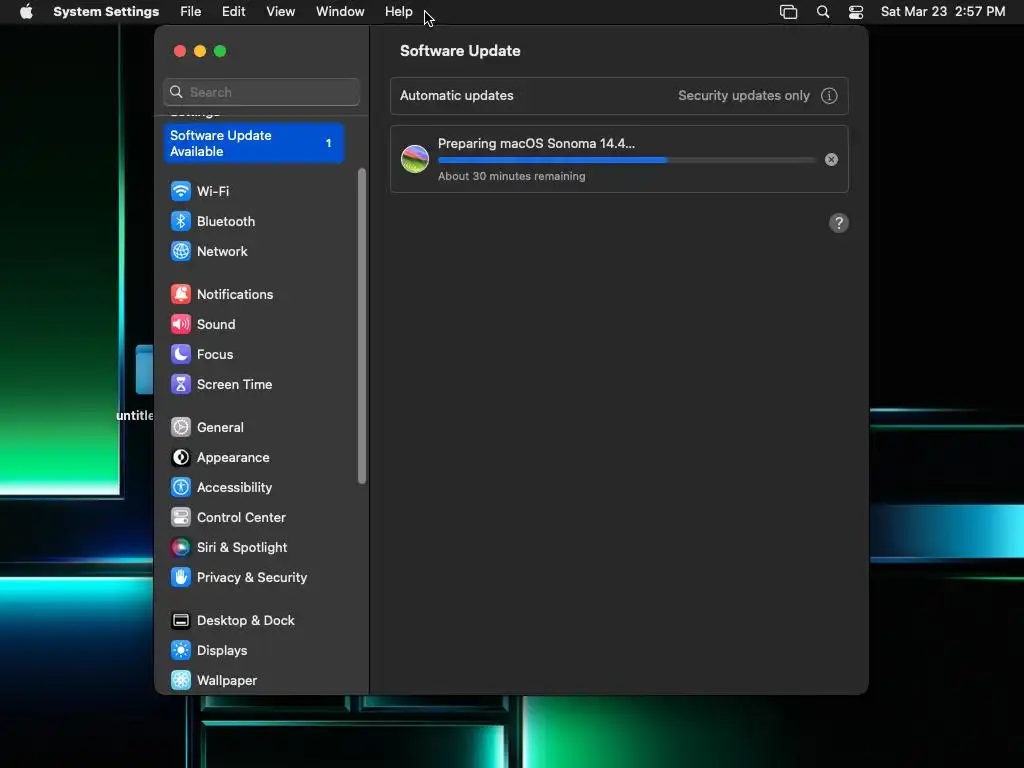Open the Network globe icon
Screen dimensions: 1024x768
[181, 251]
